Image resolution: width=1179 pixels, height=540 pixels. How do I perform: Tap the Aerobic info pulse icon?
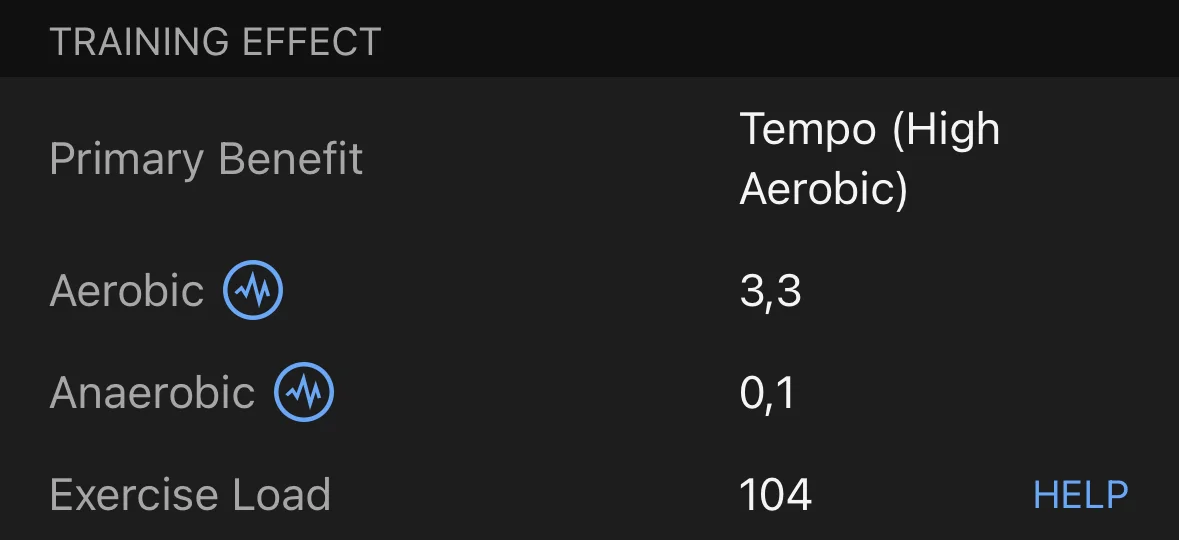click(x=253, y=290)
